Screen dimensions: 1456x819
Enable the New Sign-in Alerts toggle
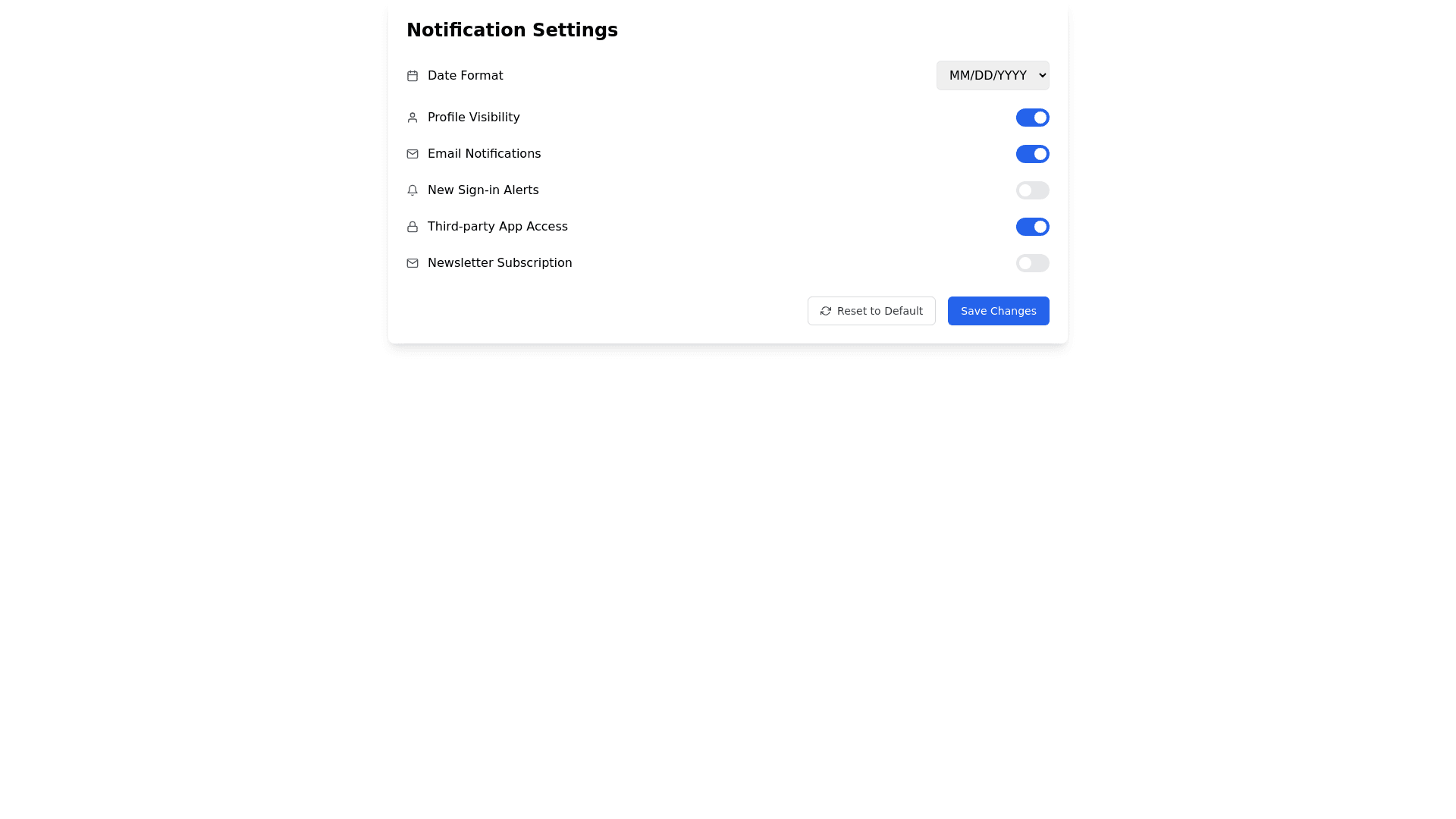(1032, 190)
